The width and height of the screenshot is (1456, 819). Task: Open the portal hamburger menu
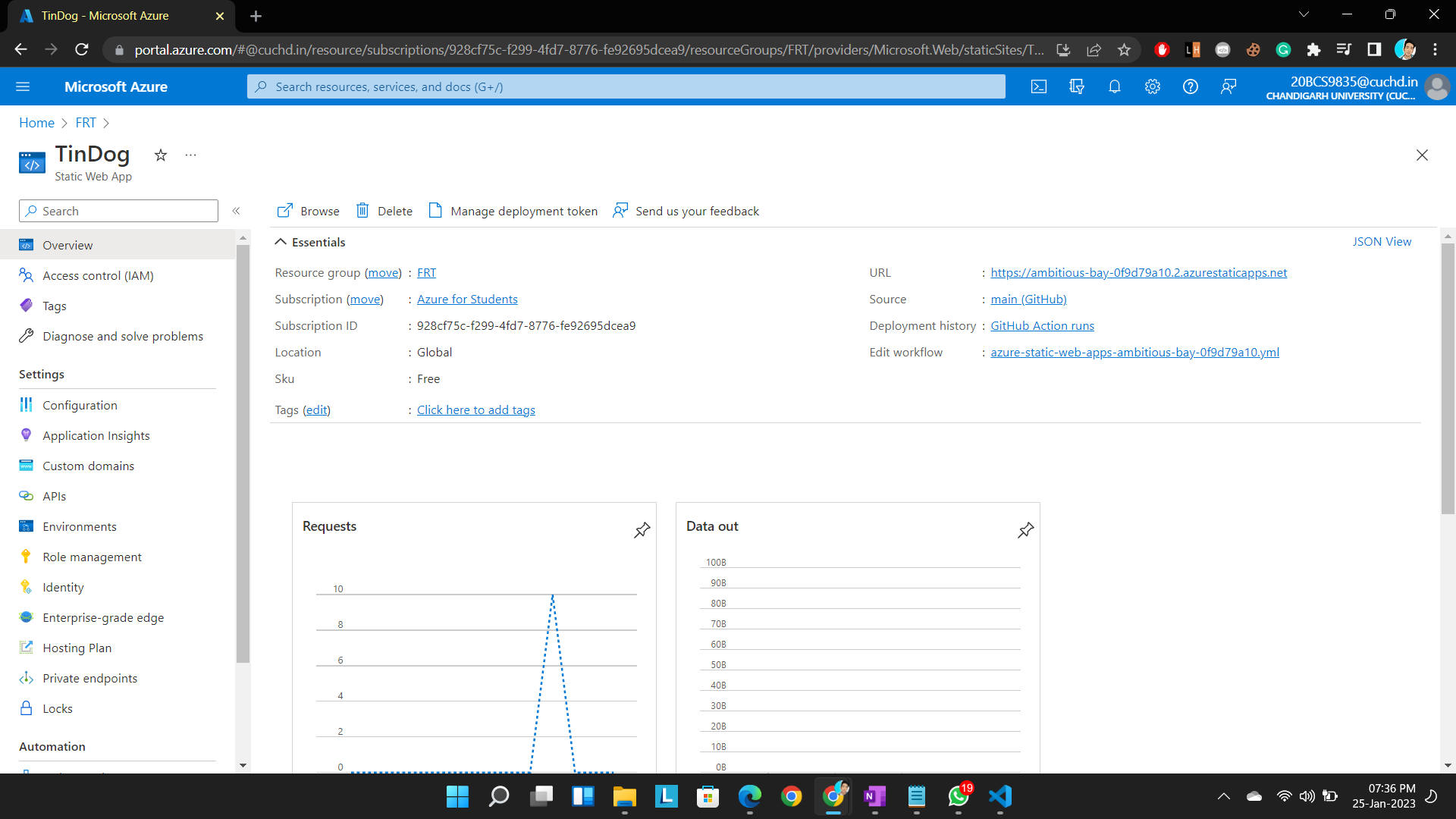coord(23,86)
